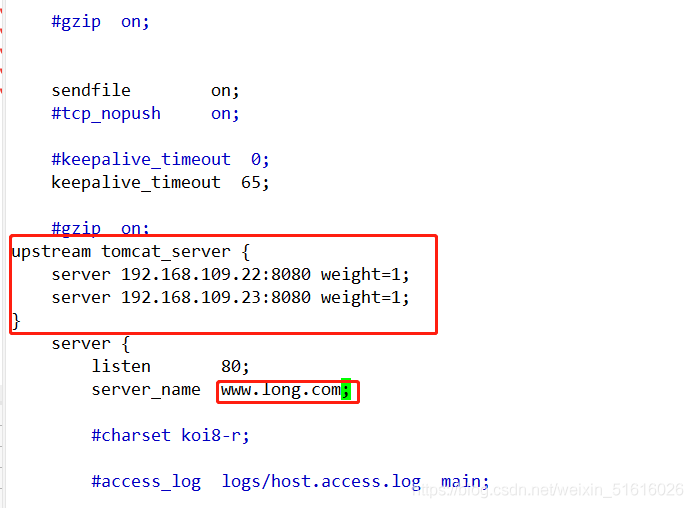The width and height of the screenshot is (693, 508).
Task: Click the first '#gzip on;' comment line
Action: pos(100,22)
